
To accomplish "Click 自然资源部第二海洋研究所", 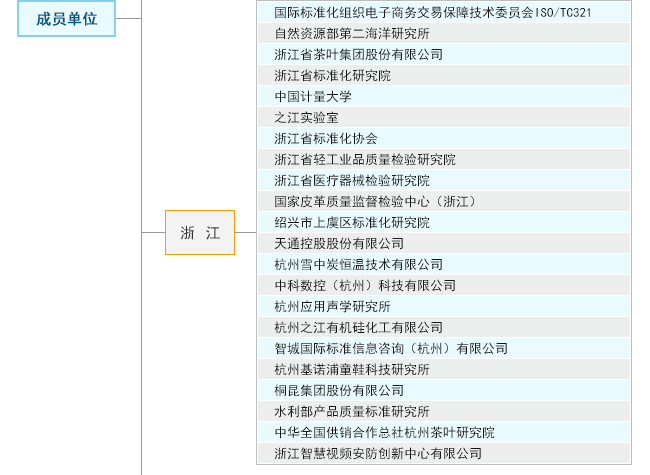I will click(352, 34).
